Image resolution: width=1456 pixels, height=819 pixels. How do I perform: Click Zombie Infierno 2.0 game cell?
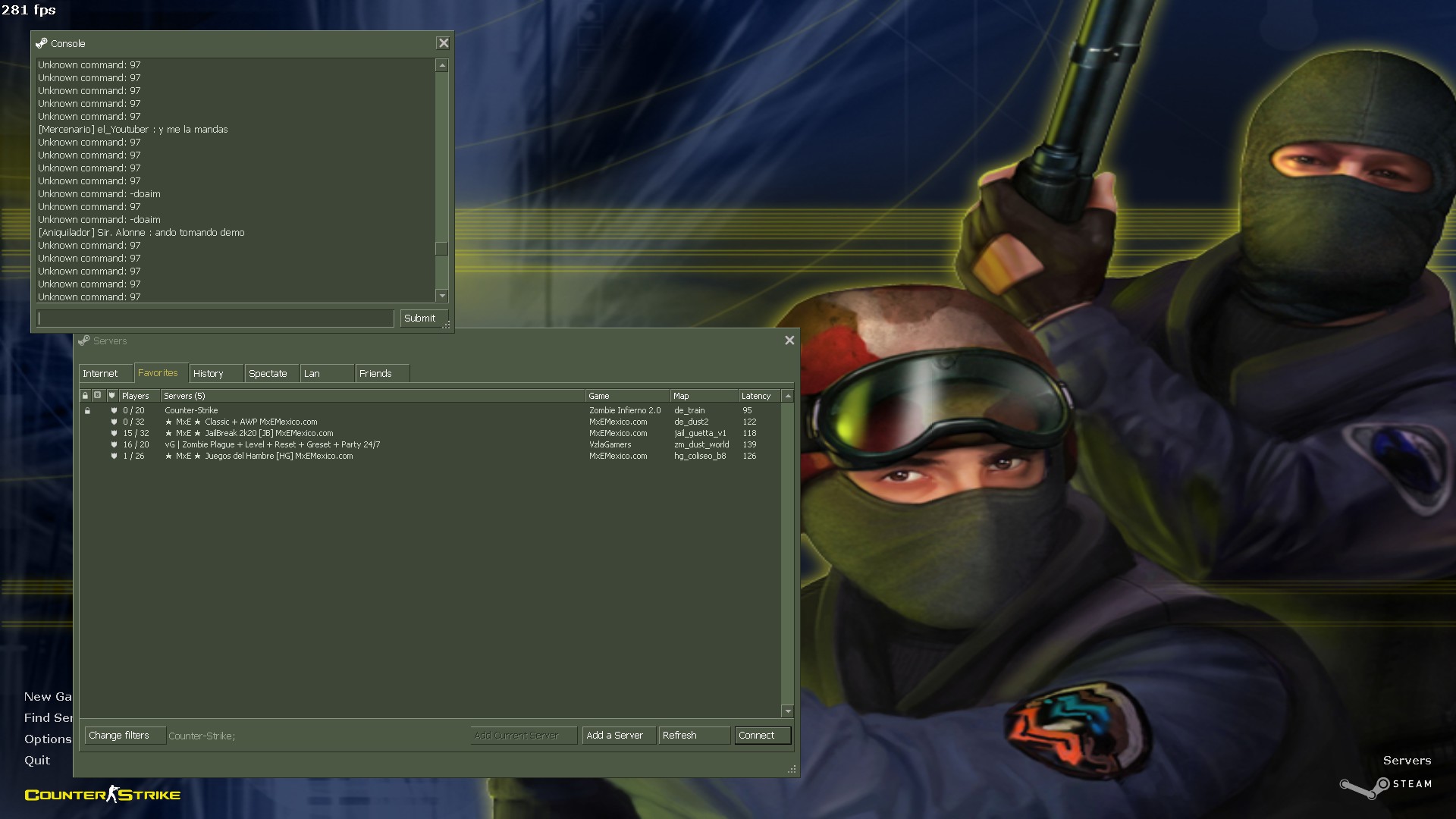click(x=625, y=410)
